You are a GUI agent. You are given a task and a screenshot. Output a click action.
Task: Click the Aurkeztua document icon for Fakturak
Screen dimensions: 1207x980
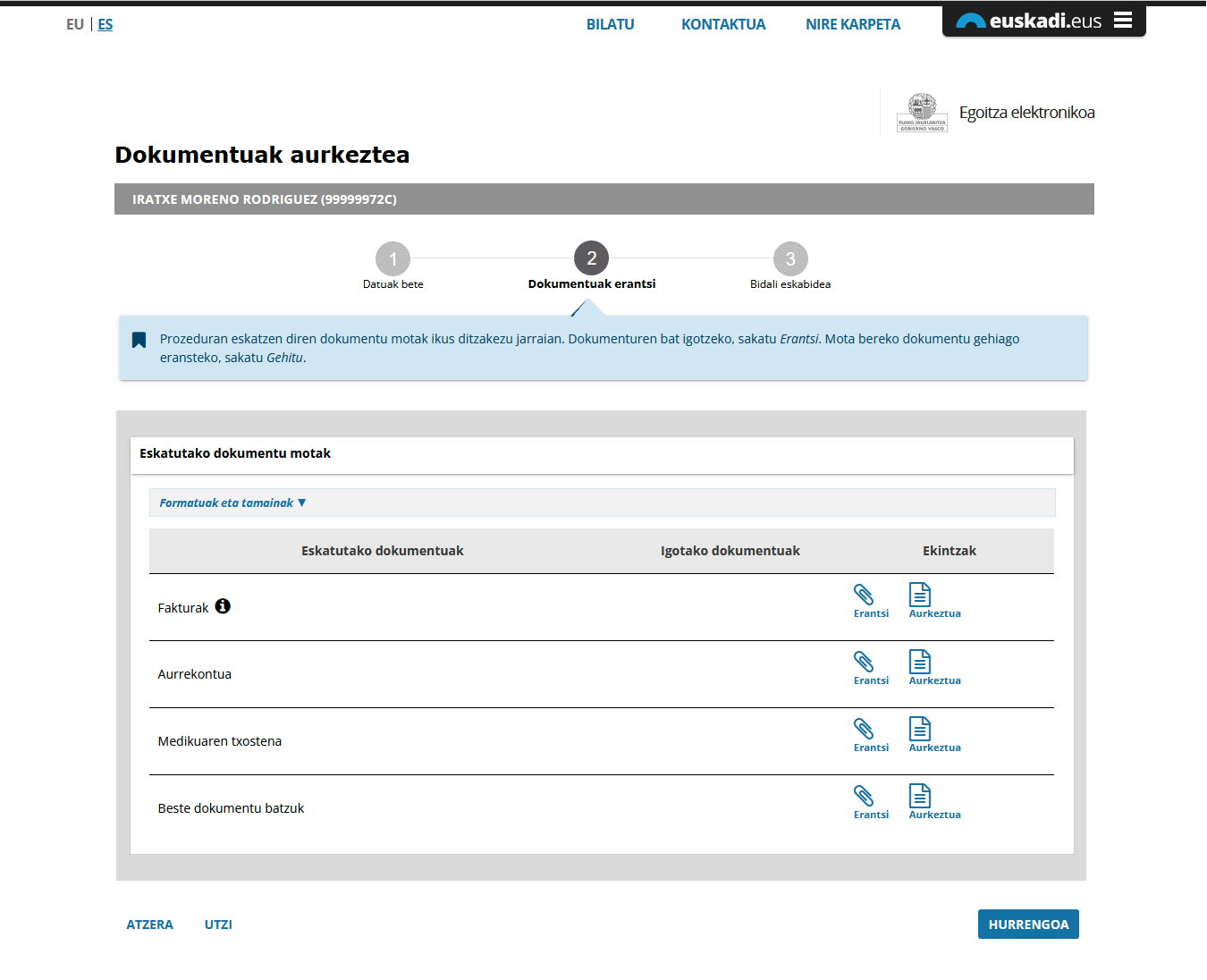click(x=920, y=596)
